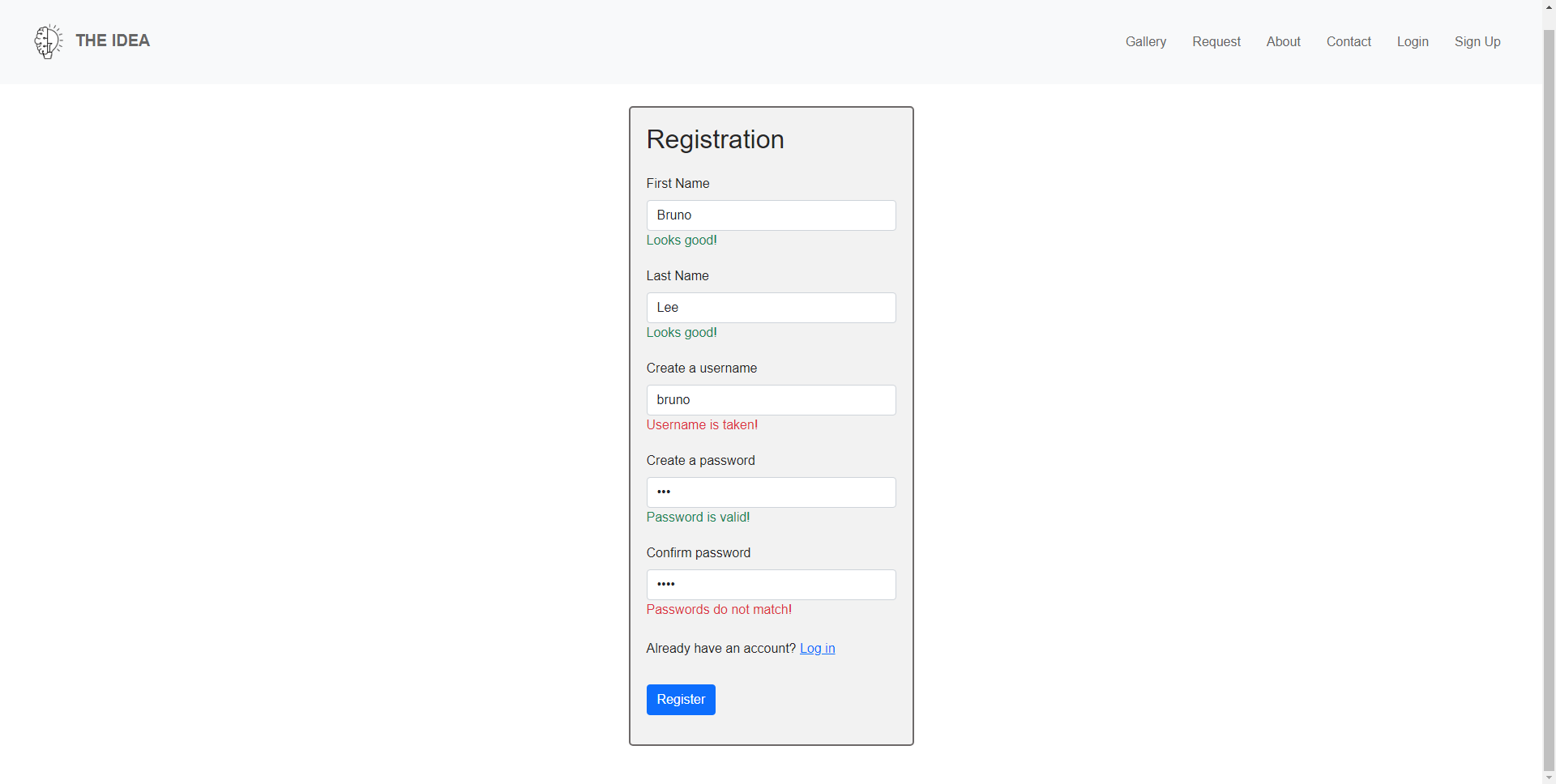Image resolution: width=1556 pixels, height=784 pixels.
Task: Click the Register button
Action: (681, 699)
